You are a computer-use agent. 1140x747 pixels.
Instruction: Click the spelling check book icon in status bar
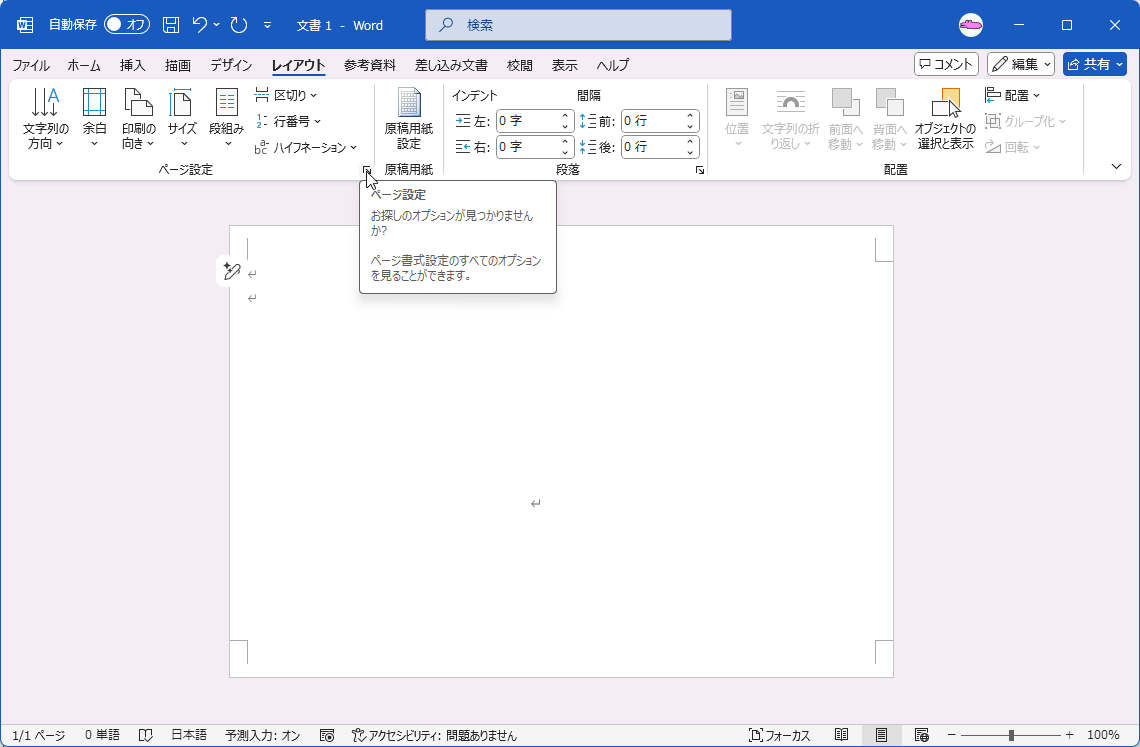click(x=145, y=735)
